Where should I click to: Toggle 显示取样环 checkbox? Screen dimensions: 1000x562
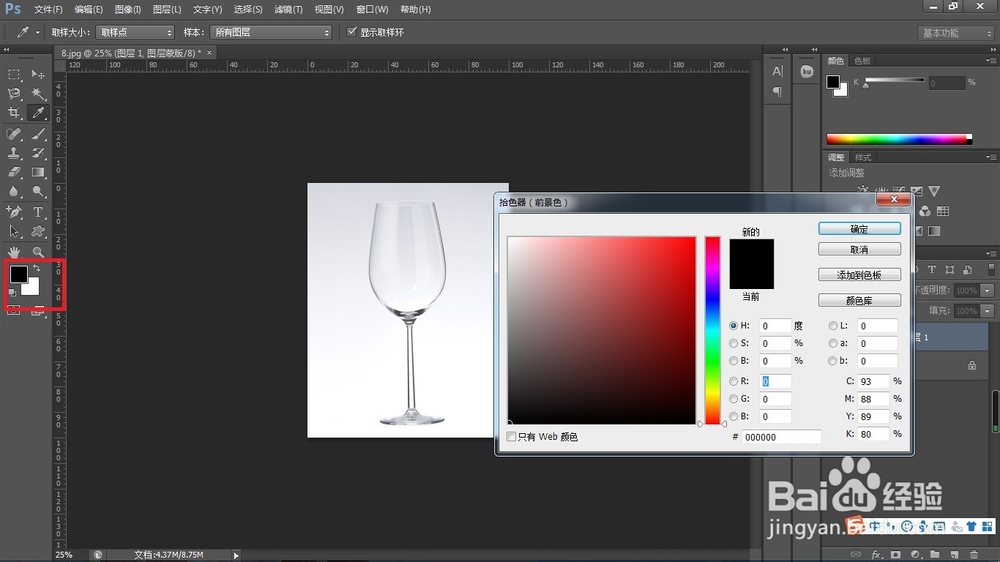coord(351,31)
